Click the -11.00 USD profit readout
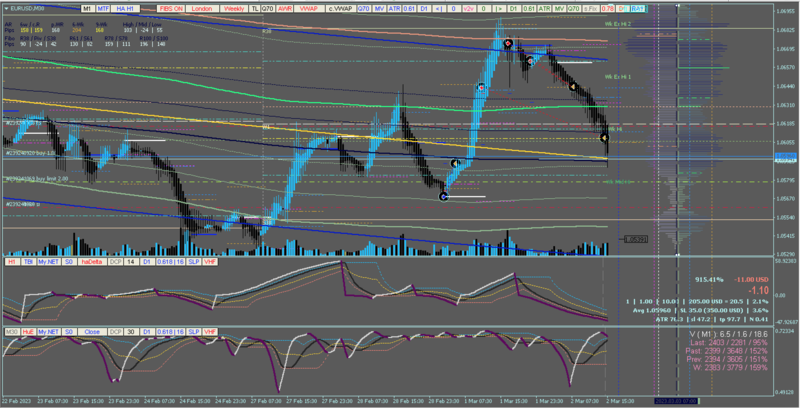The image size is (800, 408). 752,279
